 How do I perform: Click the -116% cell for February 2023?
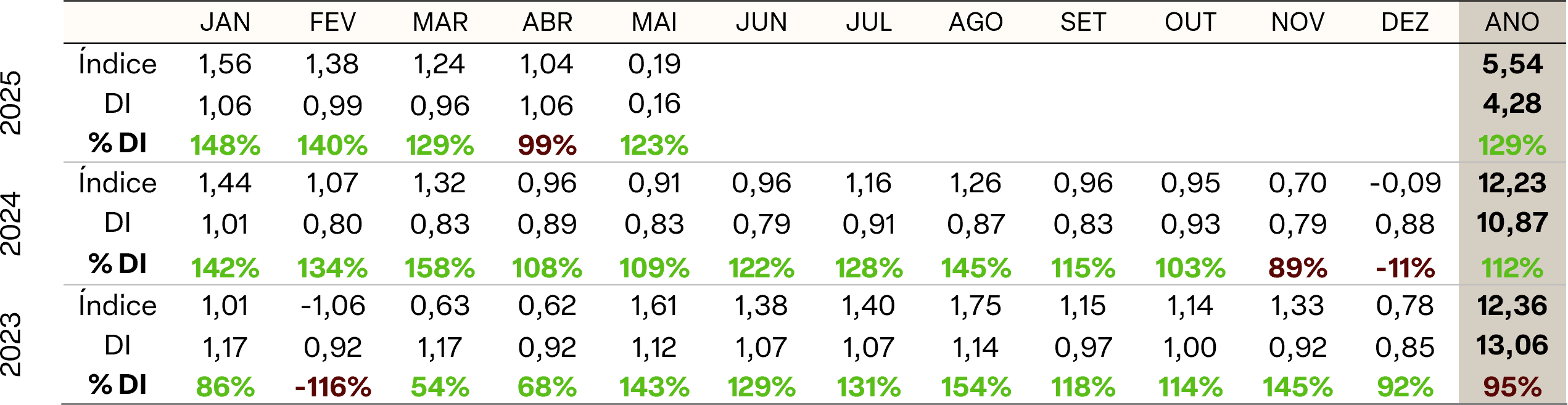coord(333,387)
